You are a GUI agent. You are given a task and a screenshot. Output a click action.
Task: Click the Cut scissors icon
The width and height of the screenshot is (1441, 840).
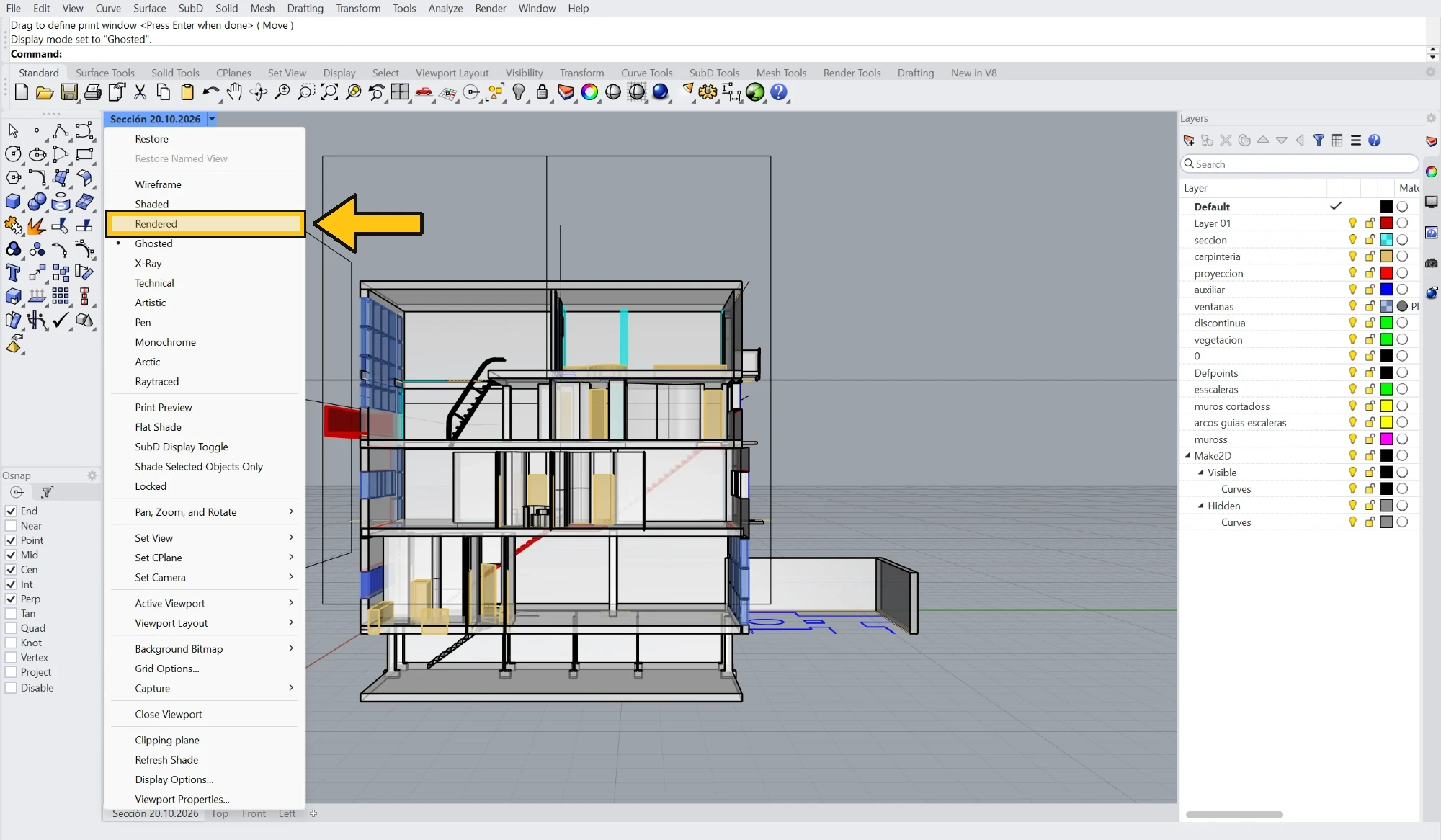point(140,92)
